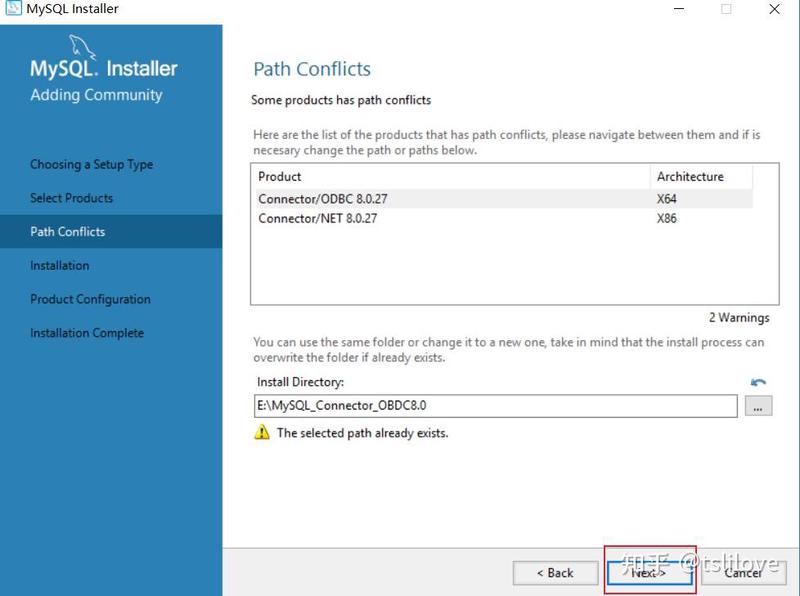Close the MySQL Installer window
The width and height of the screenshot is (800, 596).
pos(774,9)
